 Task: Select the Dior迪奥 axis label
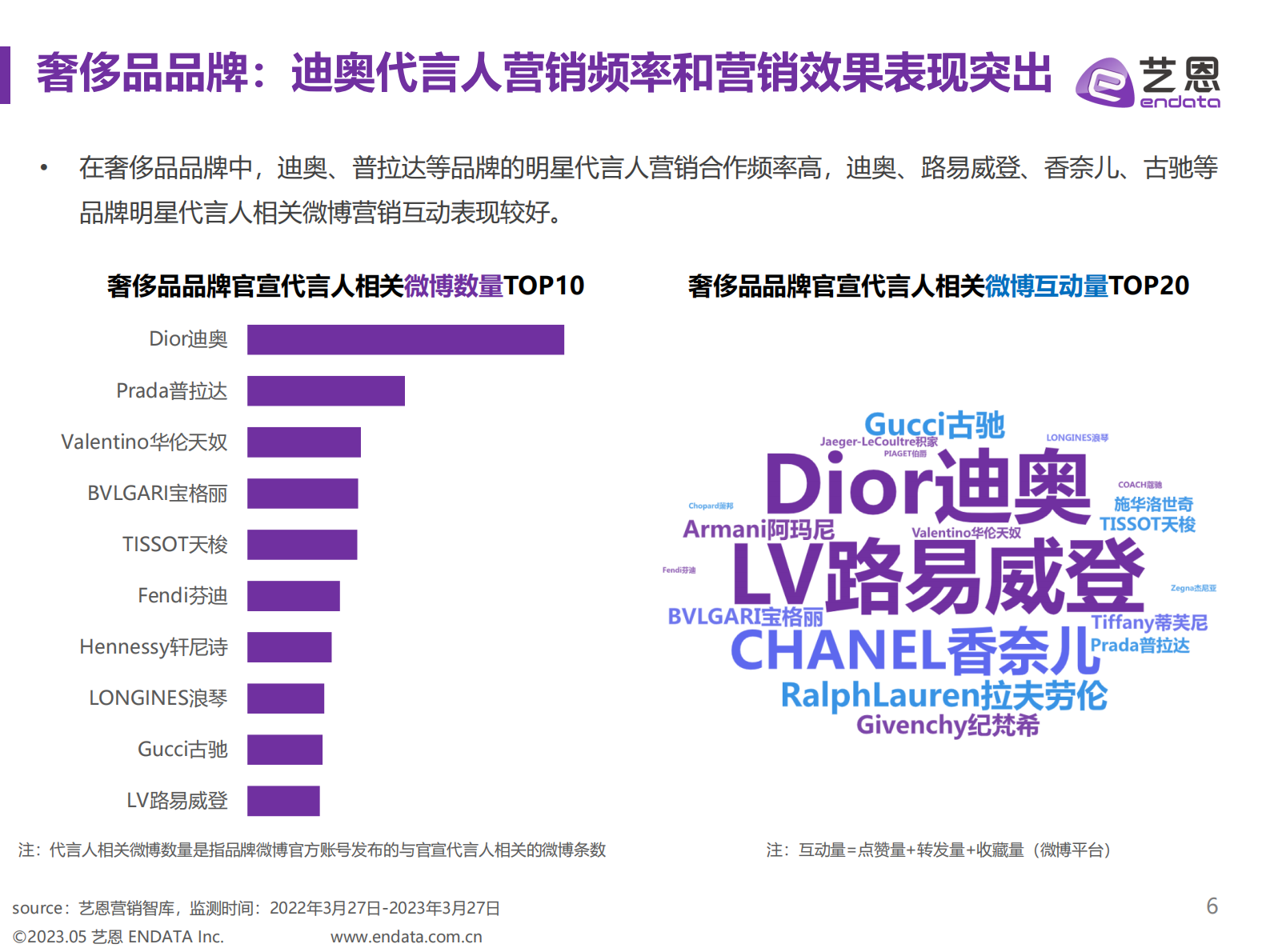188,339
